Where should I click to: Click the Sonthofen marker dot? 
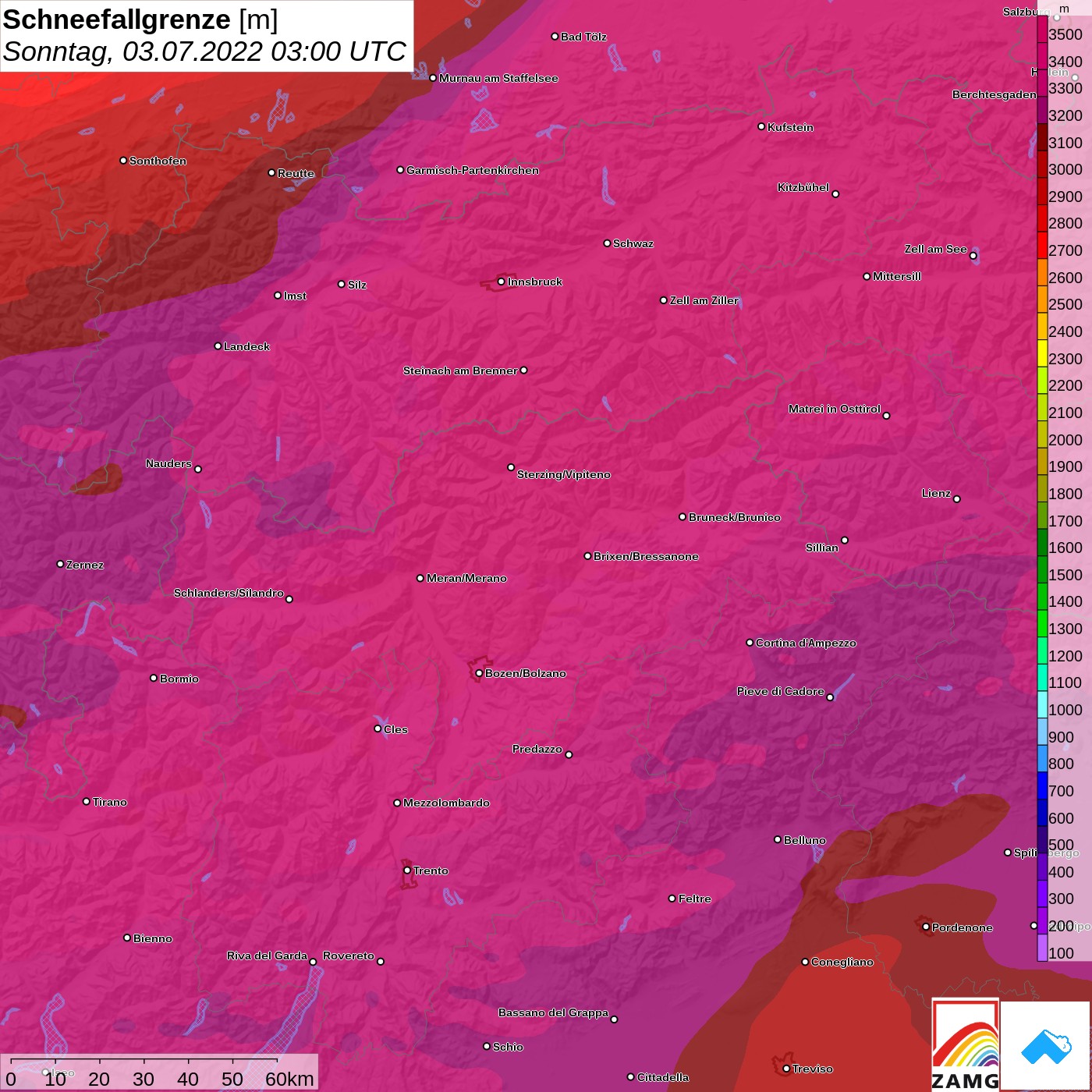123,161
